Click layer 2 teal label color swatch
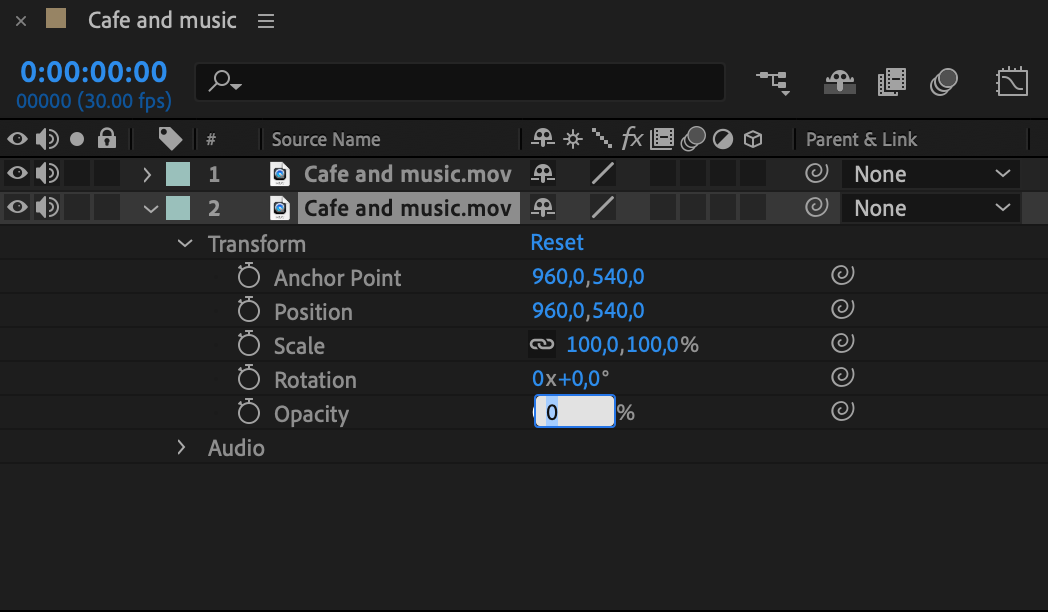This screenshot has height=612, width=1048. 177,208
